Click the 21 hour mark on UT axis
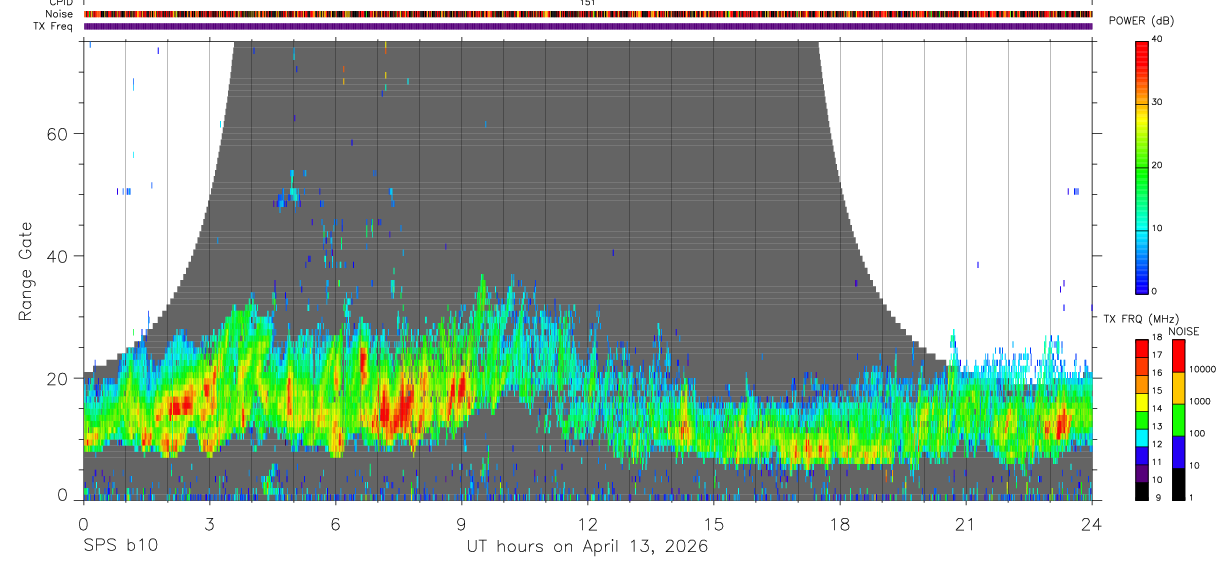The width and height of the screenshot is (1228, 567). pyautogui.click(x=966, y=523)
